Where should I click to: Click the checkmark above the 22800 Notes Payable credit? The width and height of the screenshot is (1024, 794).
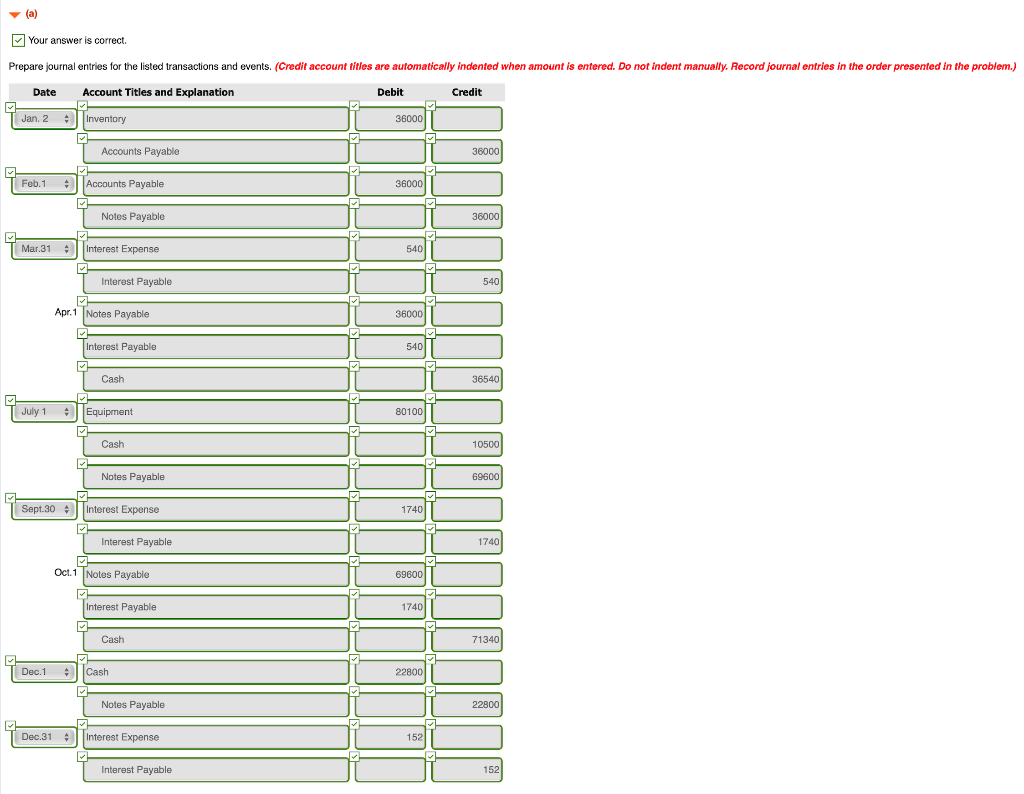(430, 691)
